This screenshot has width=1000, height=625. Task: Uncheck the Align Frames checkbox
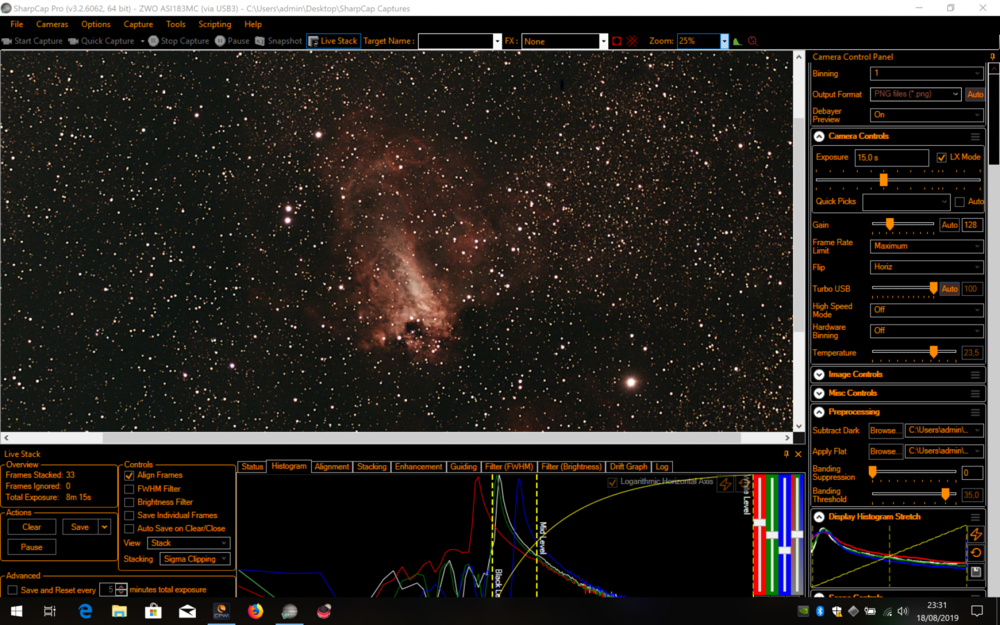129,476
